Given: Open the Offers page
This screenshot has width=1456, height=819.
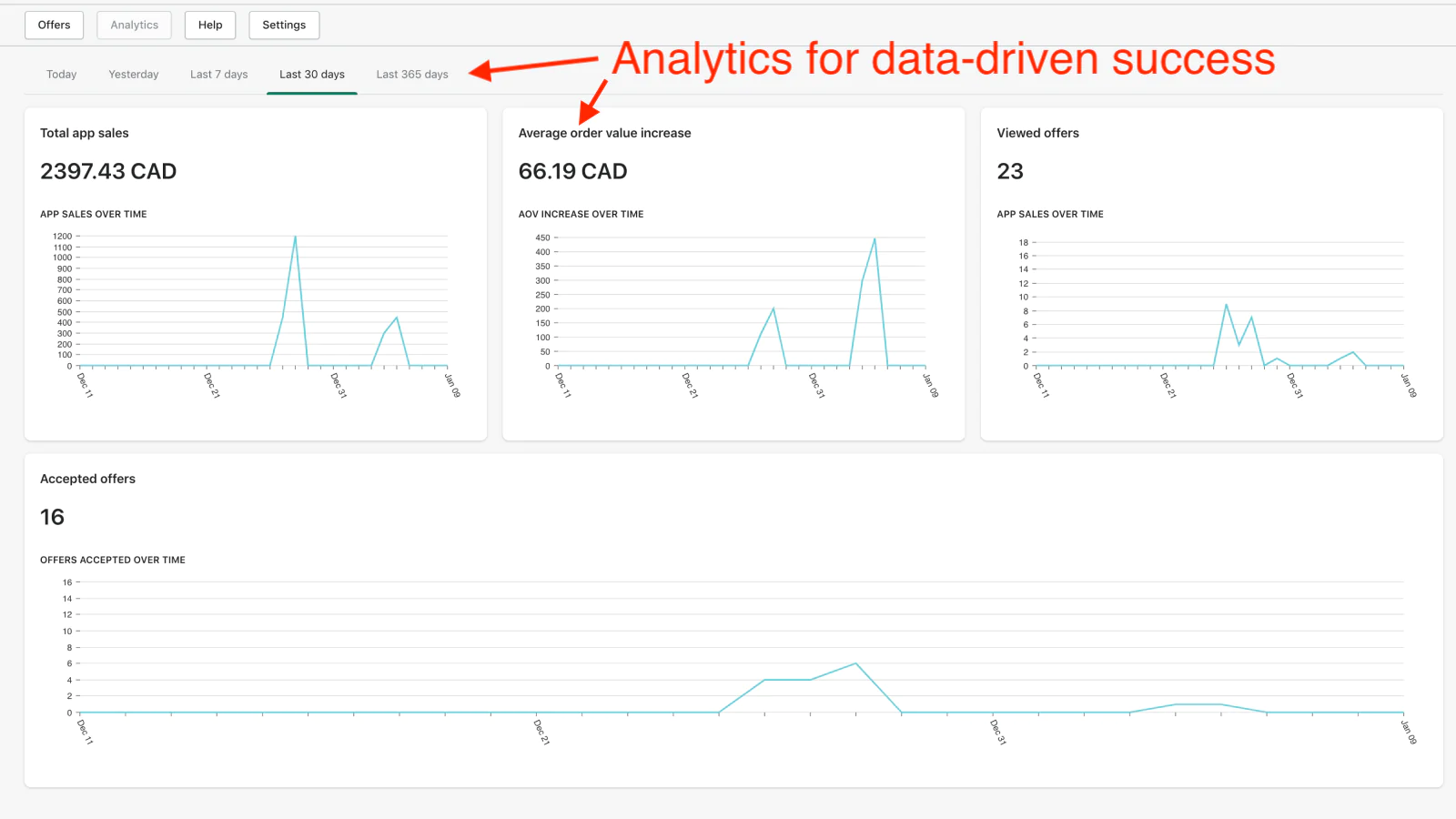Looking at the screenshot, I should [54, 25].
